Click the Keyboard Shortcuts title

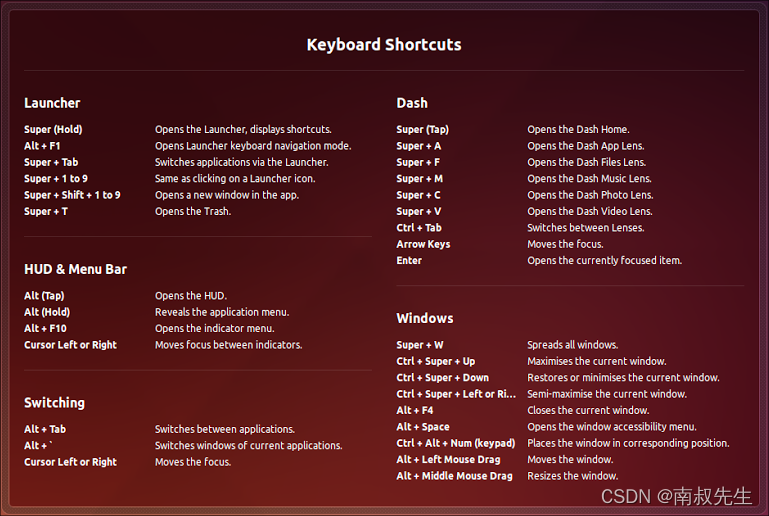[384, 45]
